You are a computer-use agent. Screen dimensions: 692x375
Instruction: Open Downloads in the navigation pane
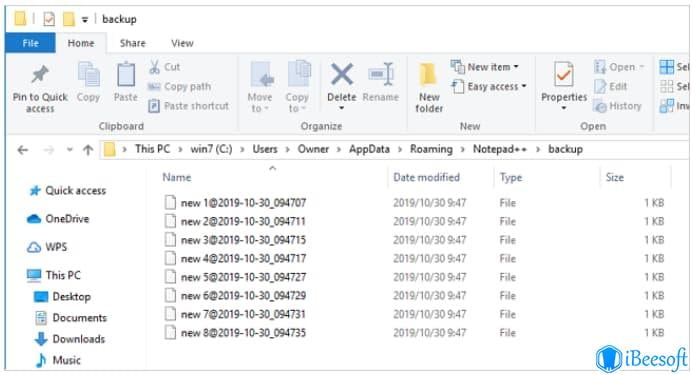click(x=70, y=339)
